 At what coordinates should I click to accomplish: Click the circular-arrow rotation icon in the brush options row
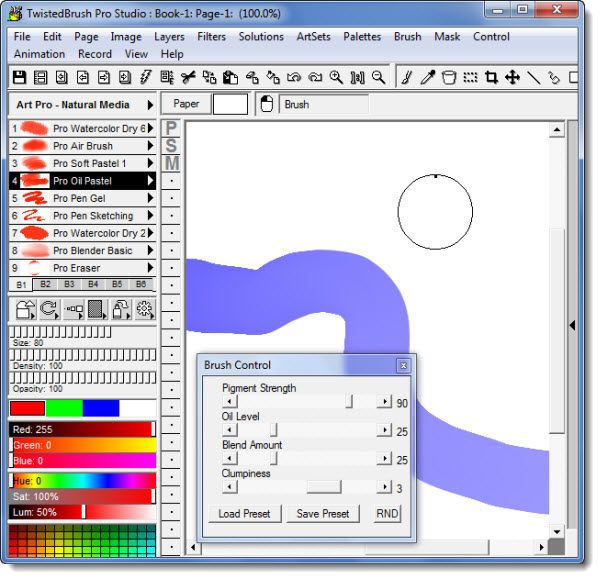[49, 309]
